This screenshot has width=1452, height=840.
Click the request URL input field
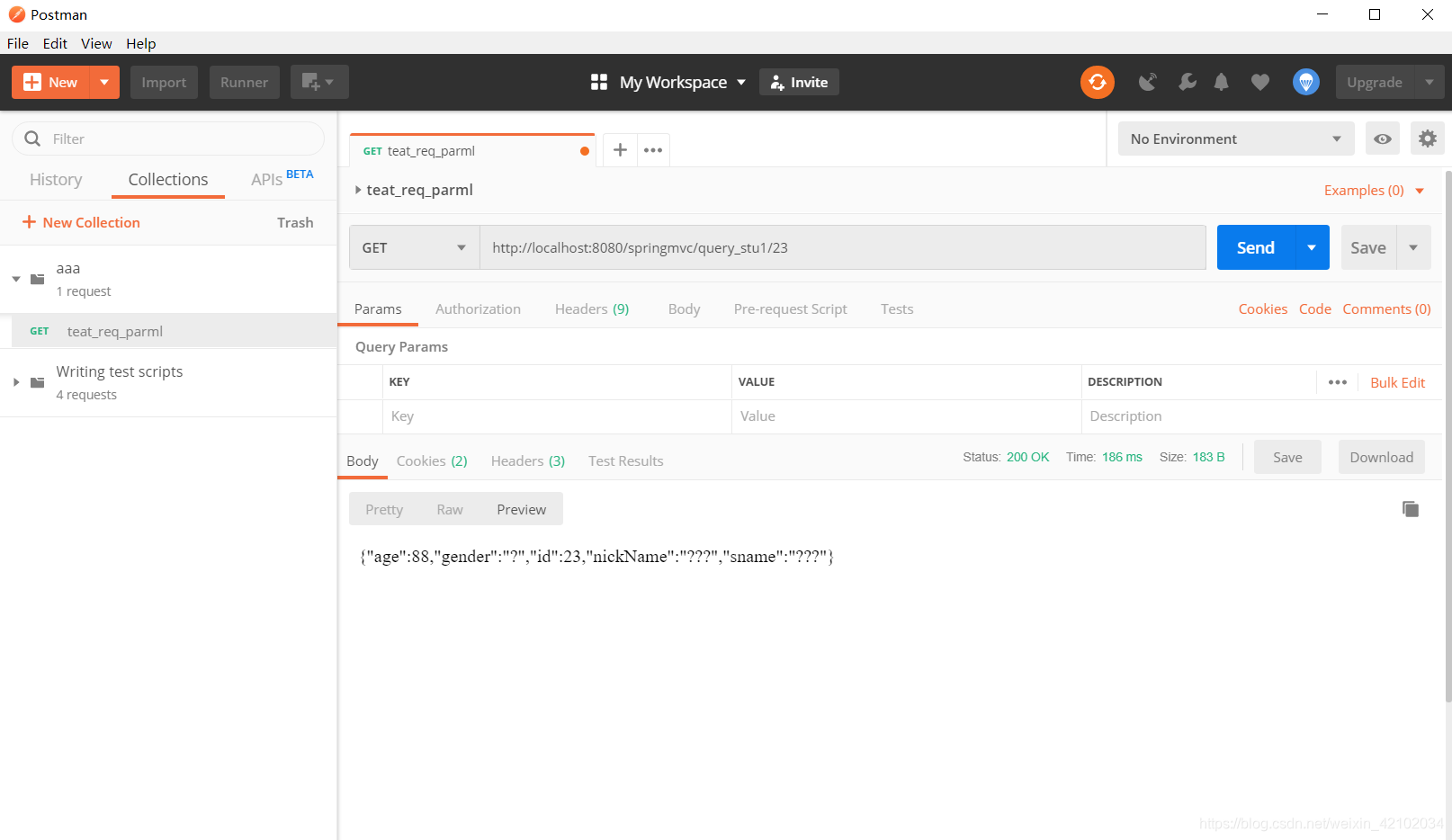point(843,247)
